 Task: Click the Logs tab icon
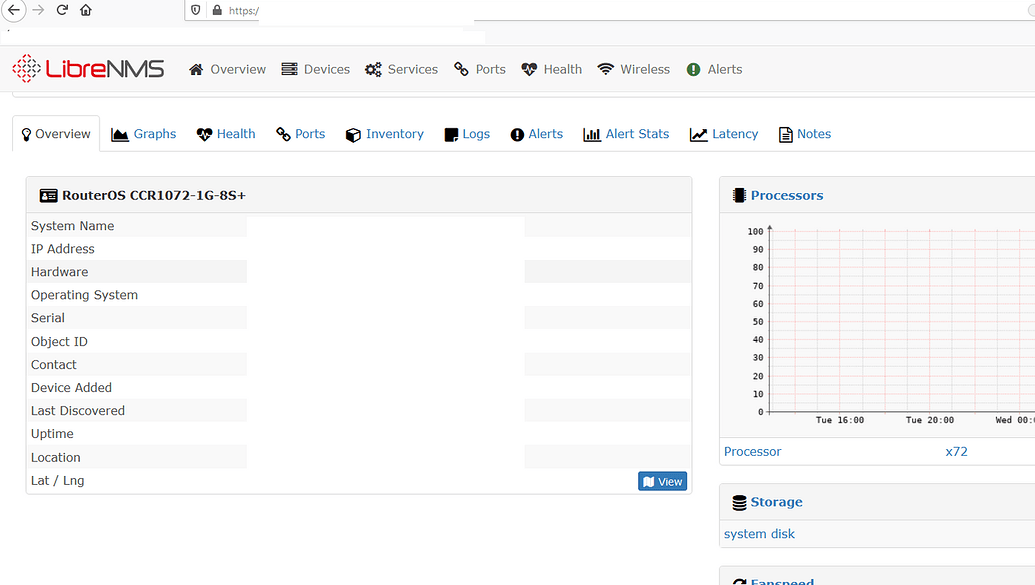click(x=451, y=135)
